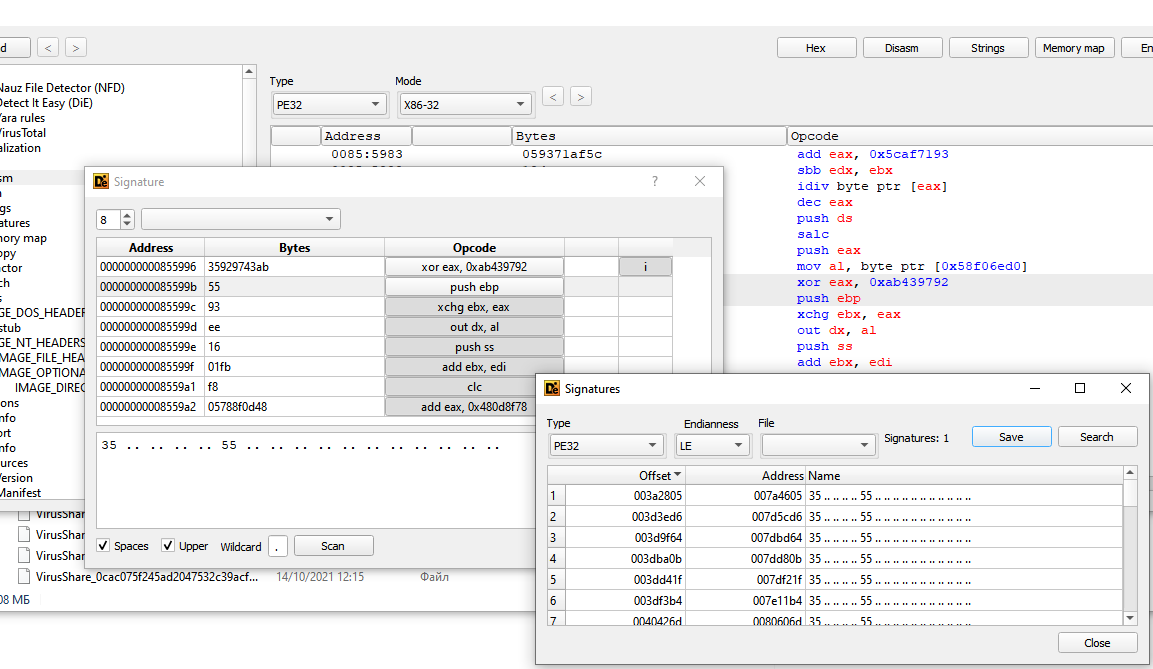This screenshot has width=1153, height=669.
Task: Minimize the Signatures window
Action: pos(1035,388)
